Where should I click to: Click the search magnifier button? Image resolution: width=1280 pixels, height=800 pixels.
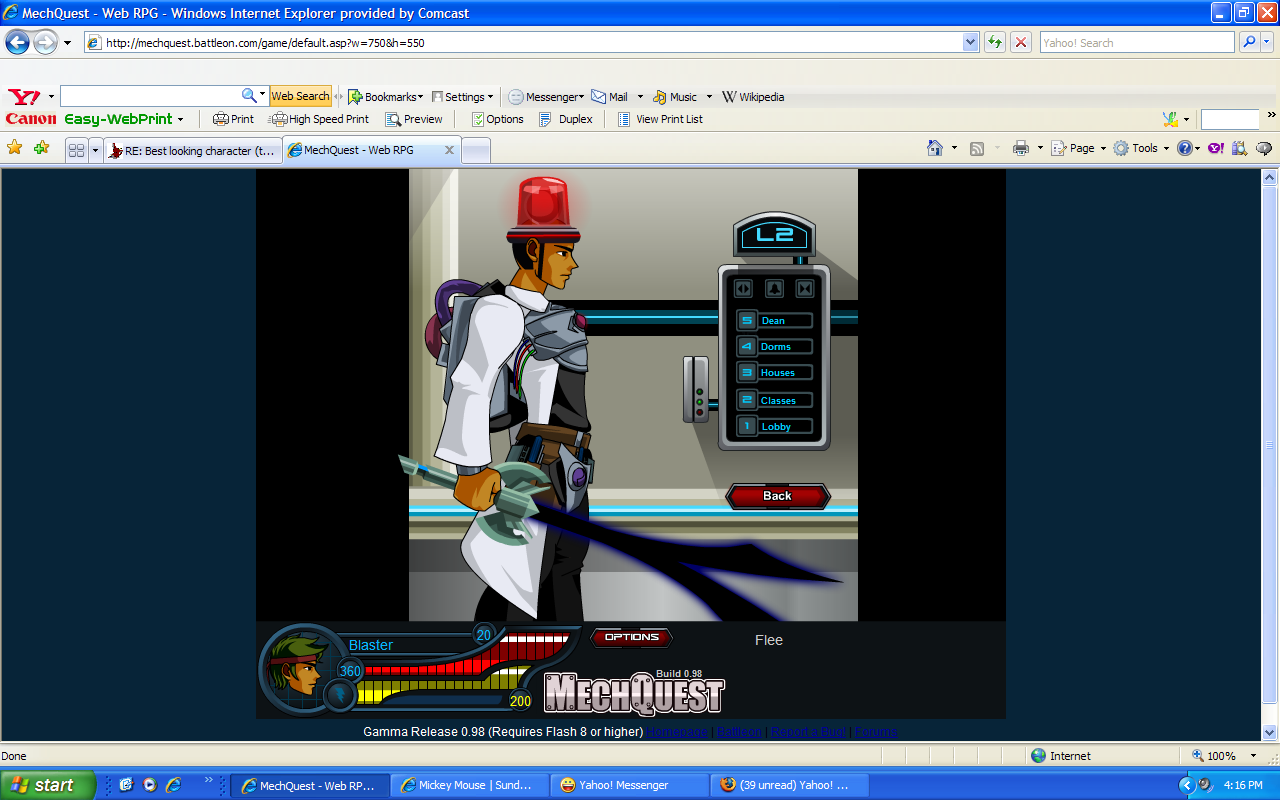1249,42
